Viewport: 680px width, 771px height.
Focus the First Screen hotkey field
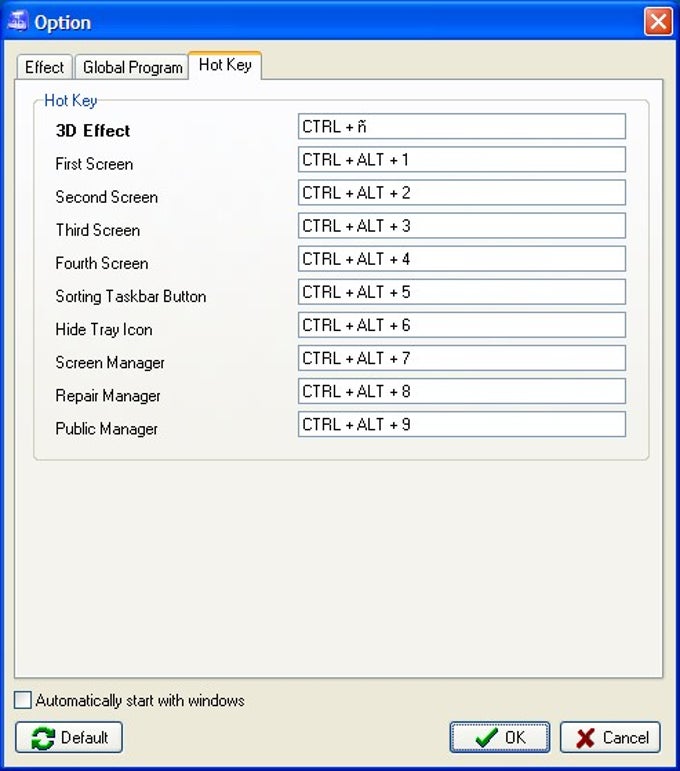[462, 159]
